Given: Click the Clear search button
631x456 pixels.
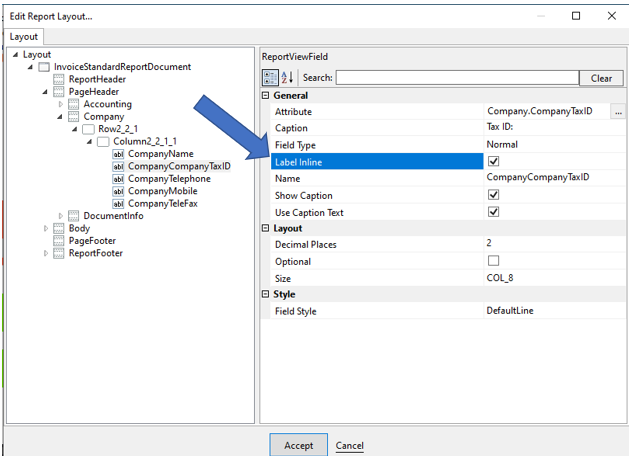Looking at the screenshot, I should pyautogui.click(x=601, y=78).
